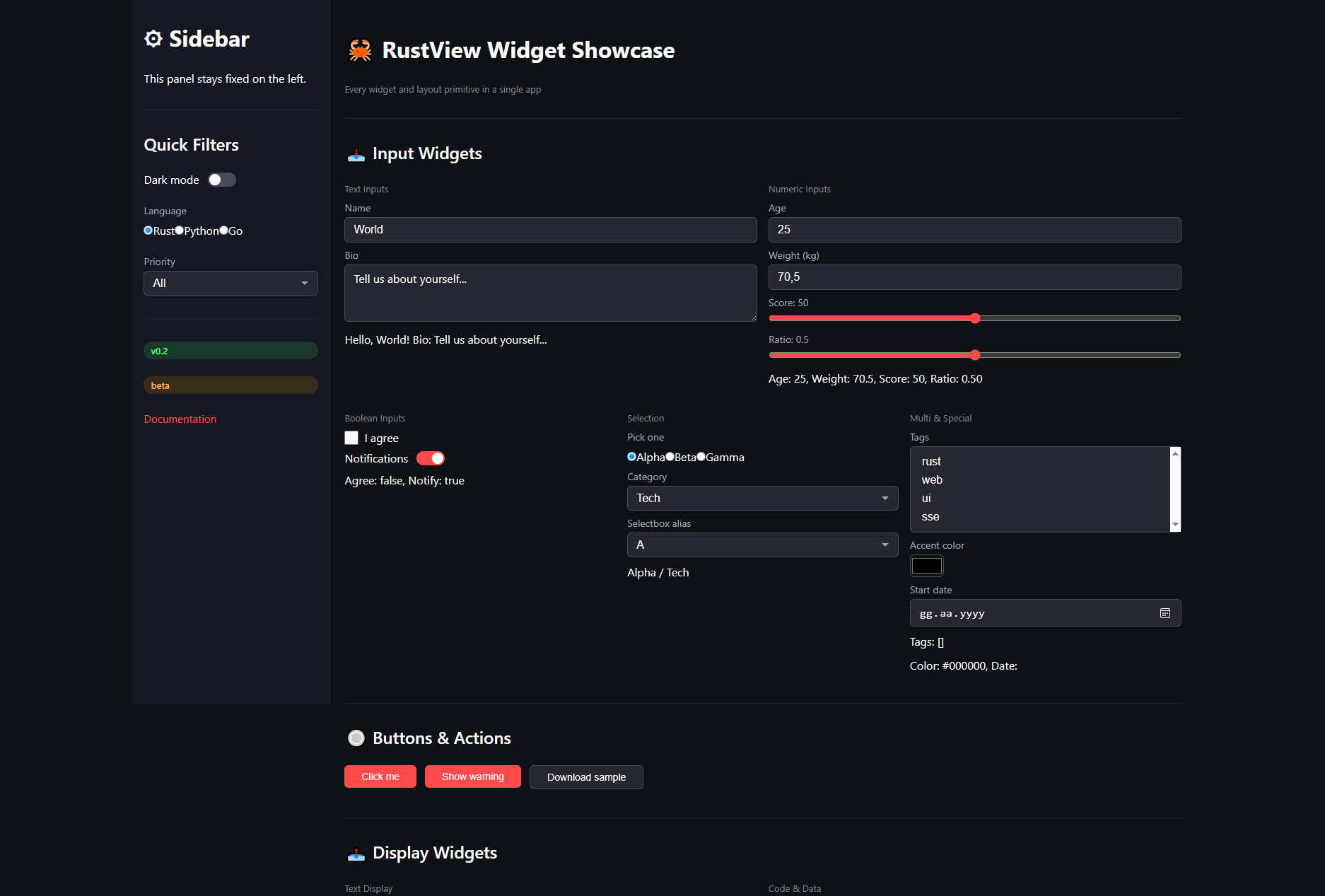Check the I agree checkbox
The width and height of the screenshot is (1325, 896).
pyautogui.click(x=351, y=438)
